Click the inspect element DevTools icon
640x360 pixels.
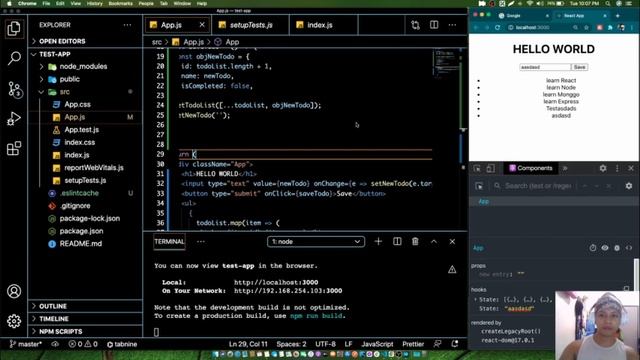click(x=477, y=168)
